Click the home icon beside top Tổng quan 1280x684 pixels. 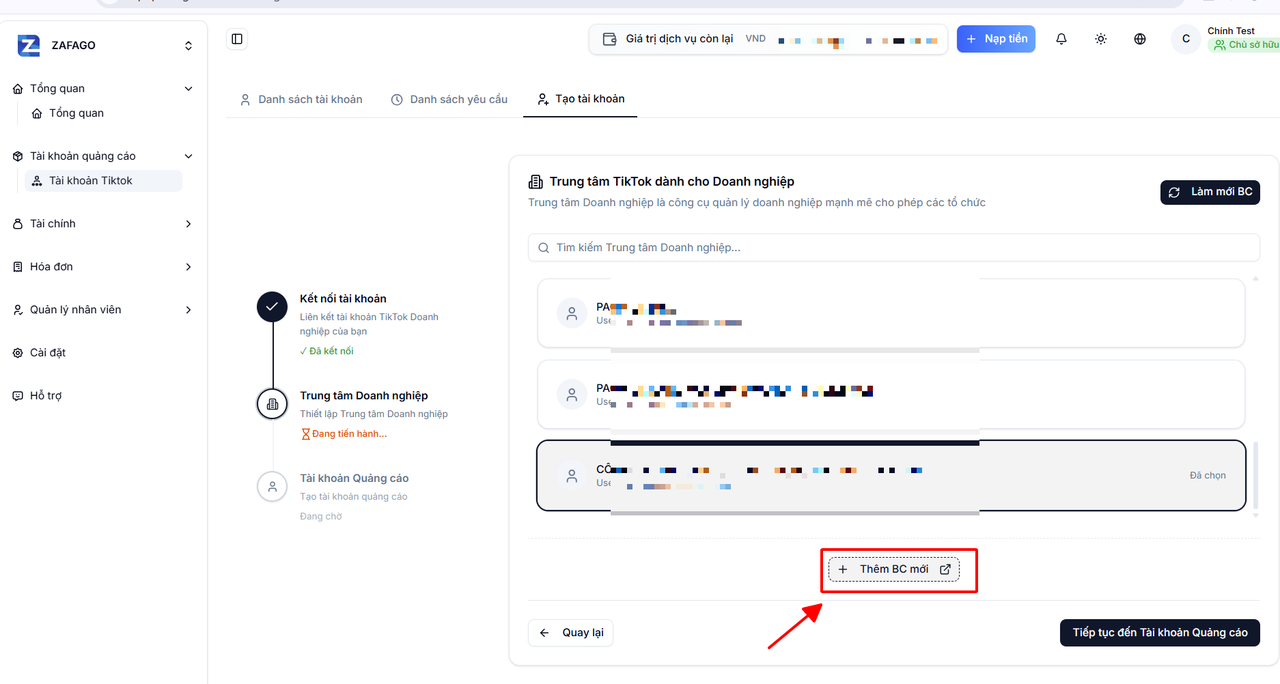coord(18,88)
